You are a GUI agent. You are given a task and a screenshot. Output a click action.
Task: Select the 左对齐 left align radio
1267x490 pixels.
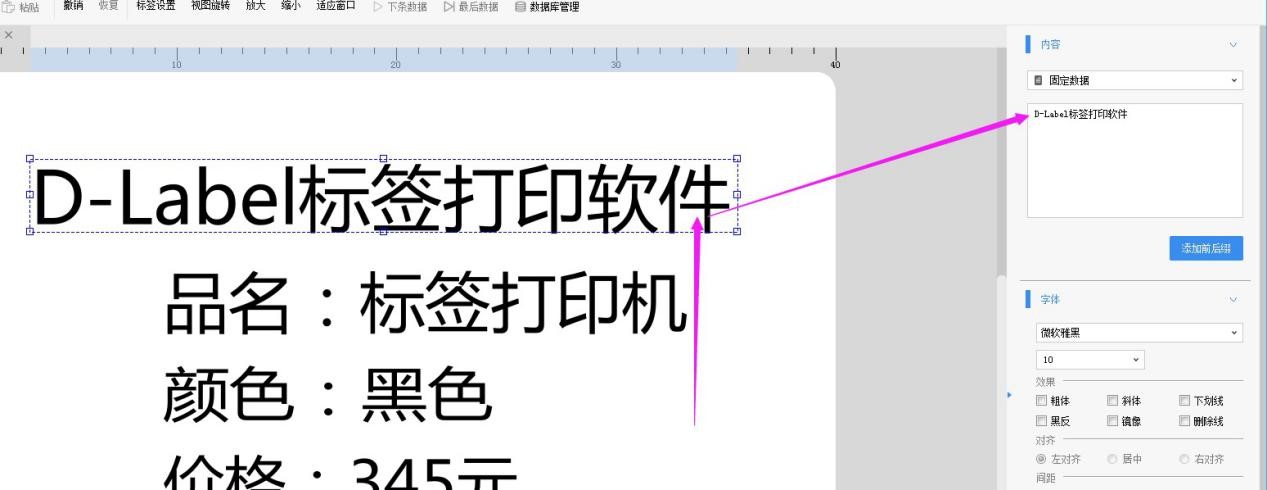[1041, 460]
